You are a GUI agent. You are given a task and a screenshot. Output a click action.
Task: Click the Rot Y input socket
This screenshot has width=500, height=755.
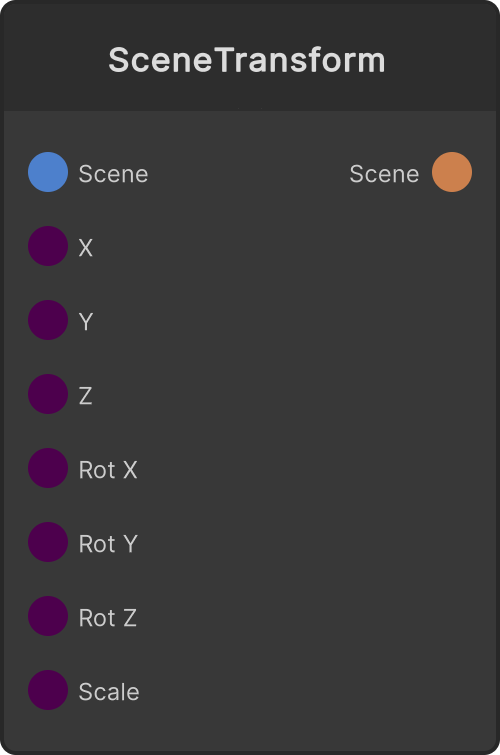coord(48,542)
